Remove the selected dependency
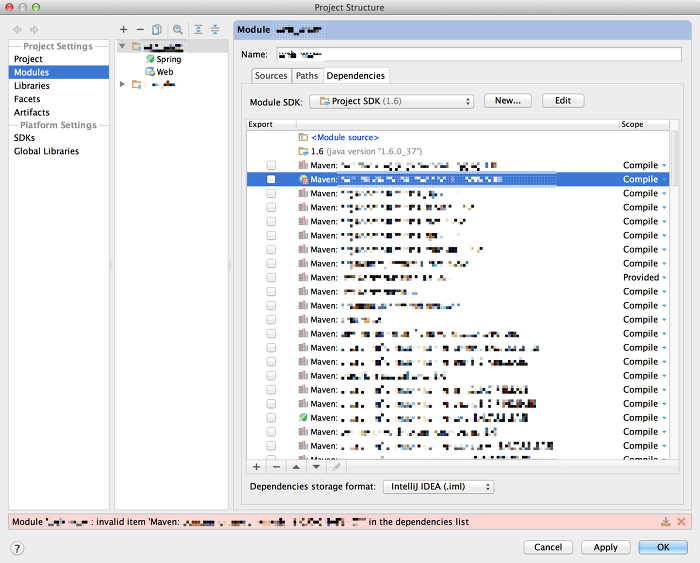Viewport: 700px width, 563px height. [276, 467]
